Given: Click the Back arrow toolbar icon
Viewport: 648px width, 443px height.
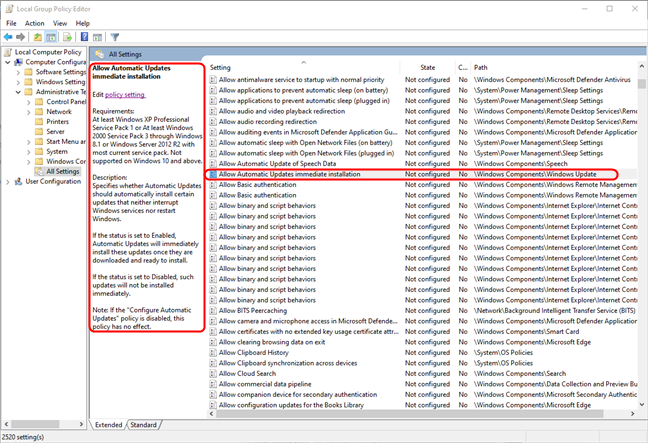Looking at the screenshot, I should pos(8,37).
